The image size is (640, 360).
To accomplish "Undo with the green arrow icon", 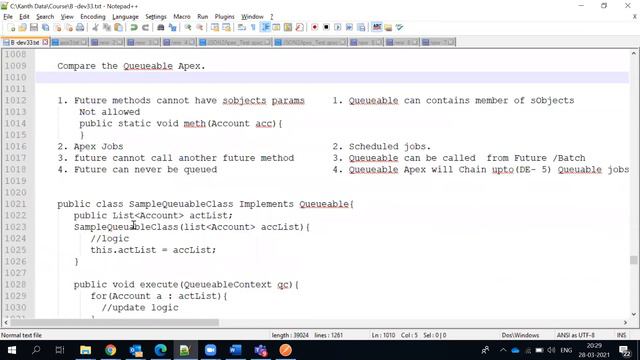I will (133, 27).
